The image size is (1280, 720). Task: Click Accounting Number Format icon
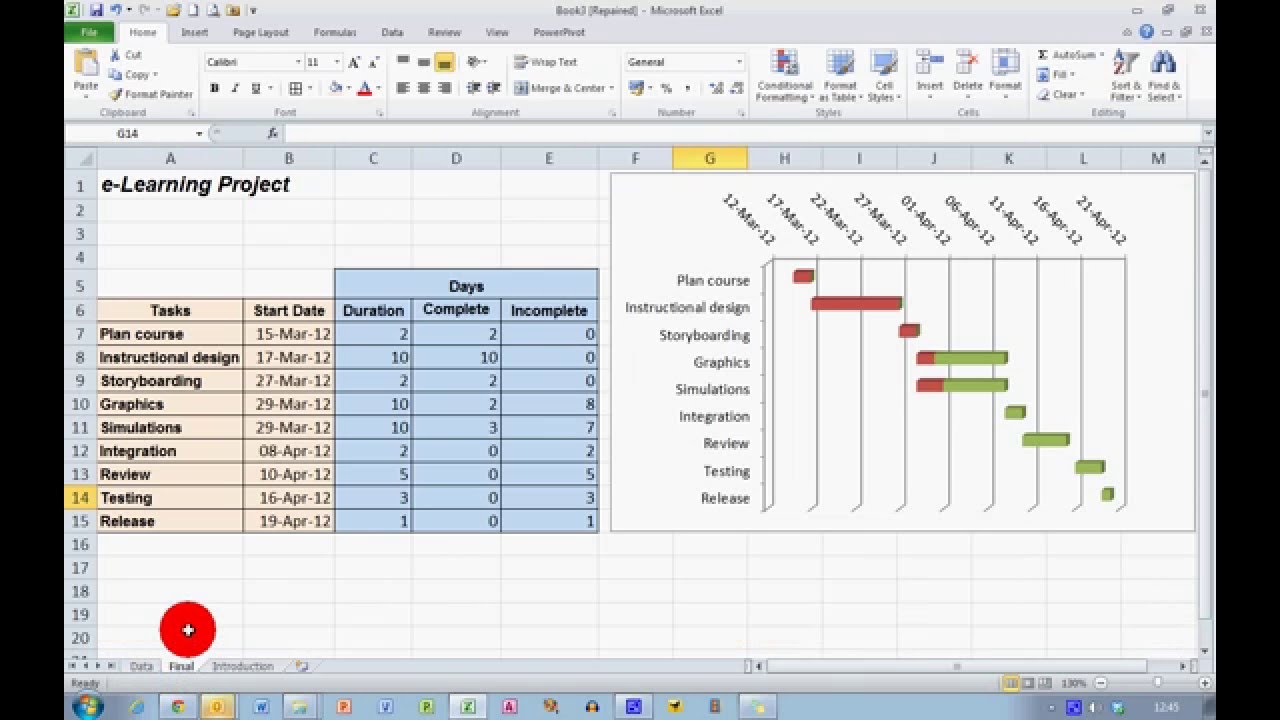tap(634, 88)
